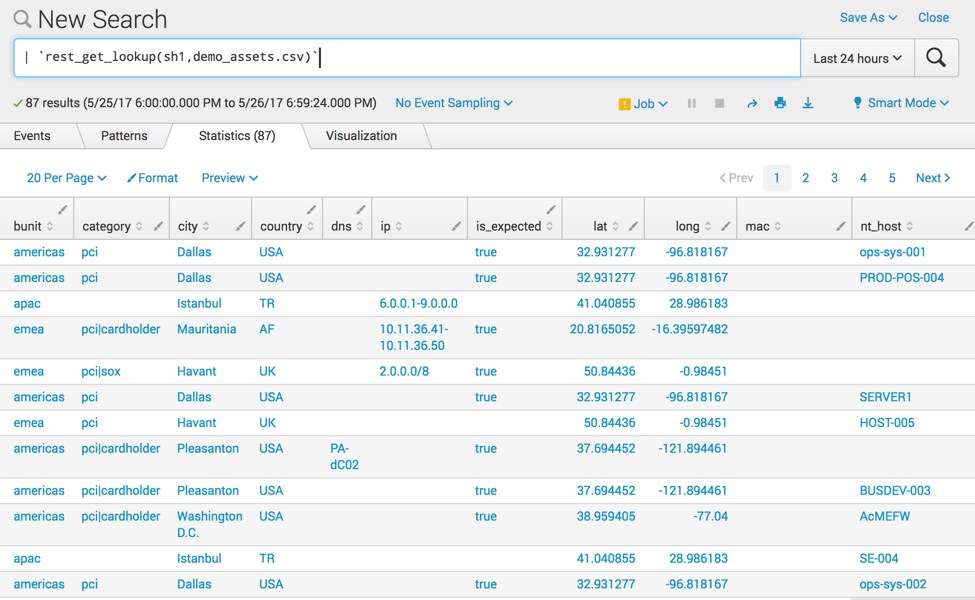Go to results page 5
Viewport: 975px width, 600px height.
click(x=892, y=178)
